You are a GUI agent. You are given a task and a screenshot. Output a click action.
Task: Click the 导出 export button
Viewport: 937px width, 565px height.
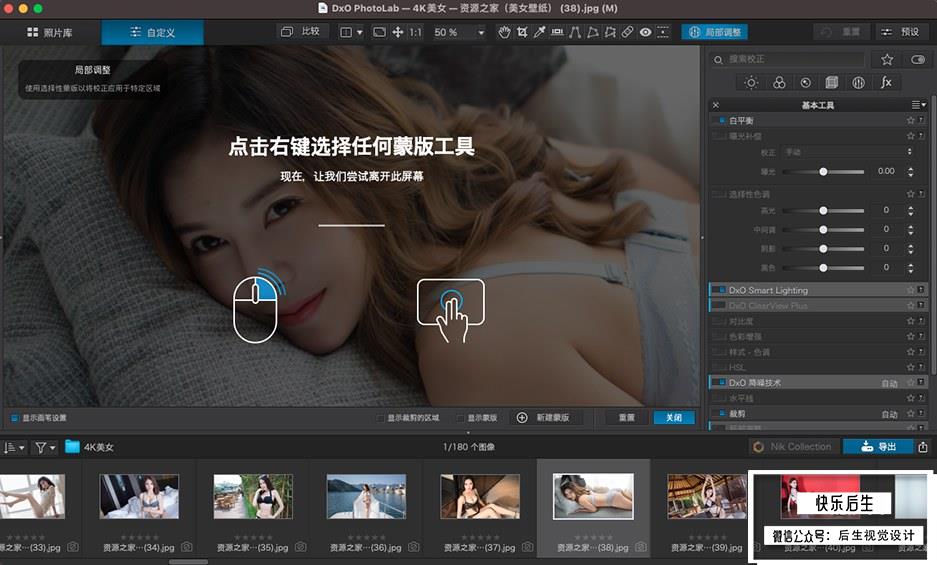coord(878,447)
